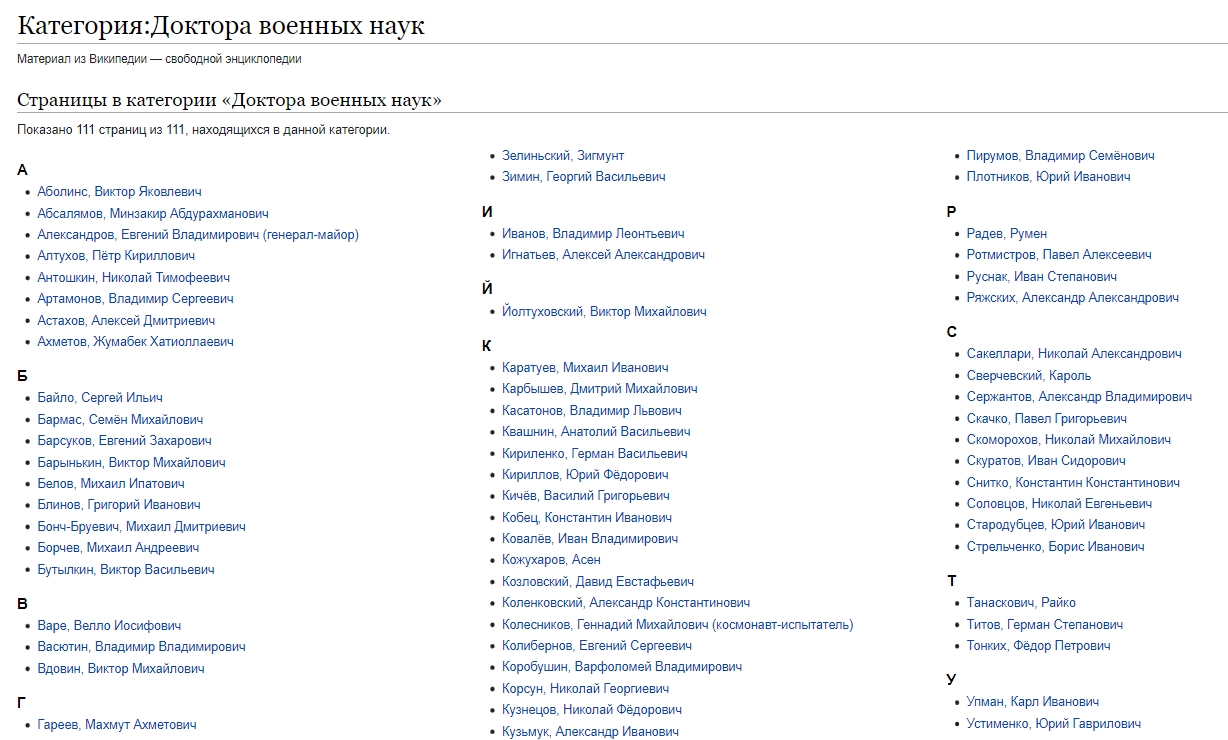This screenshot has height=740, width=1228.
Task: Click Иванов, Владимир Леонтьевич link
Action: [593, 234]
